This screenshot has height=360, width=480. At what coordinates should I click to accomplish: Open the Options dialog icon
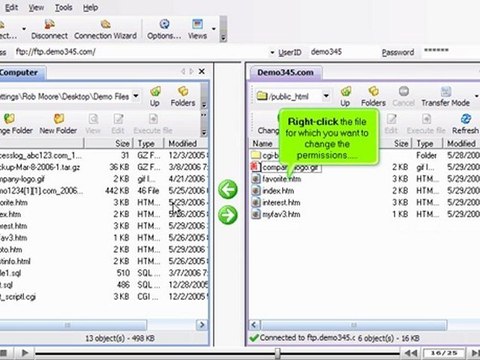(x=164, y=29)
